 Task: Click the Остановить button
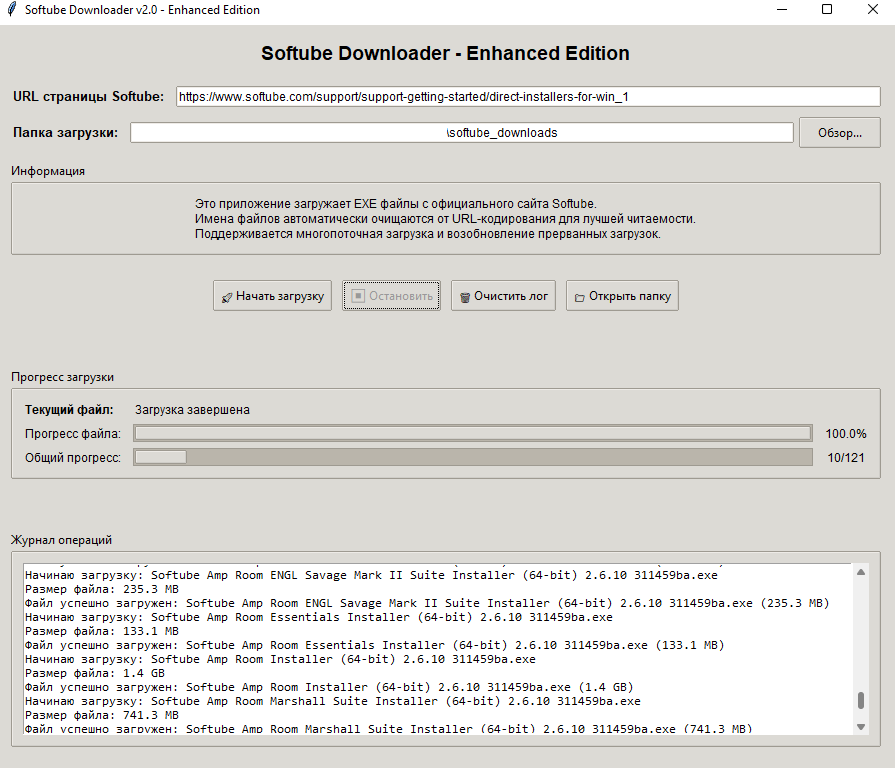tap(391, 296)
